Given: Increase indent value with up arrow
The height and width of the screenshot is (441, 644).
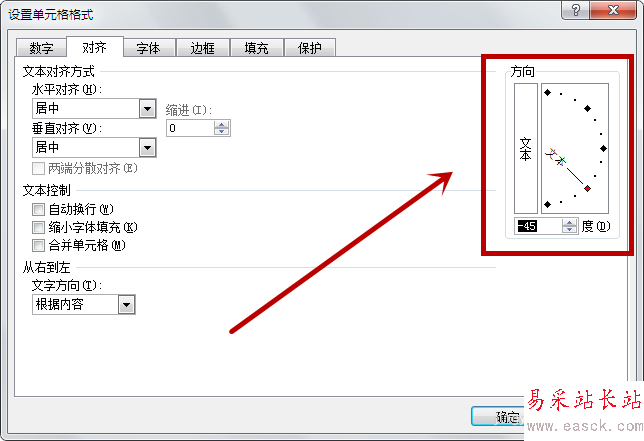Looking at the screenshot, I should pos(221,124).
